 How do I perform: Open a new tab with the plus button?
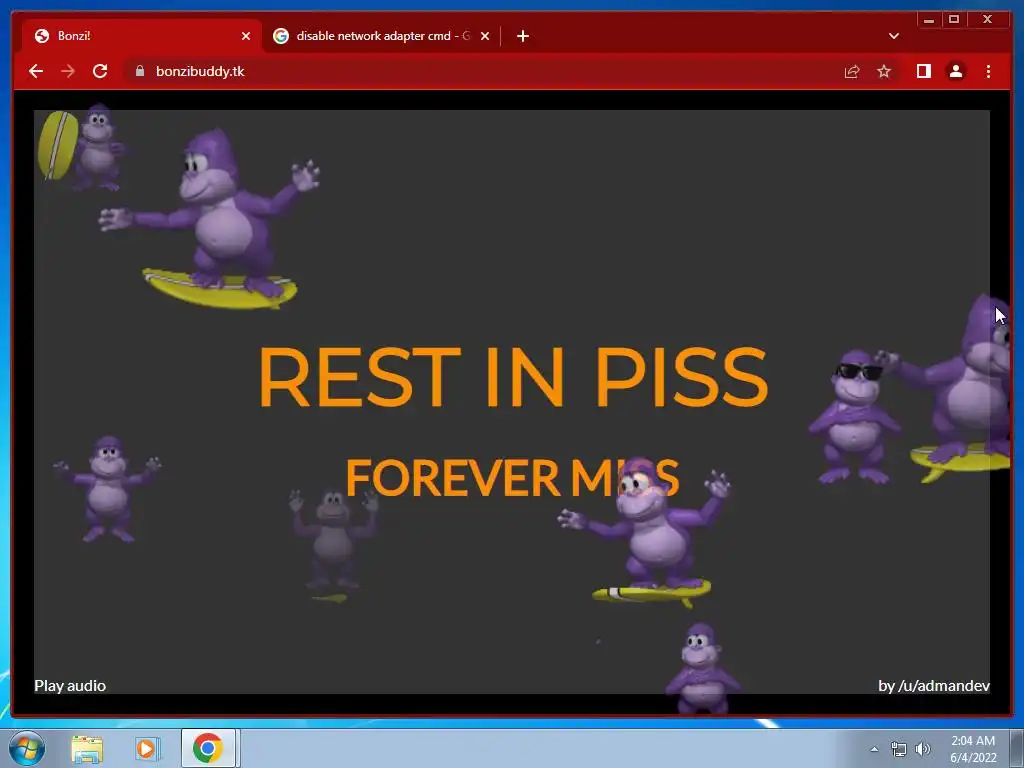(522, 36)
